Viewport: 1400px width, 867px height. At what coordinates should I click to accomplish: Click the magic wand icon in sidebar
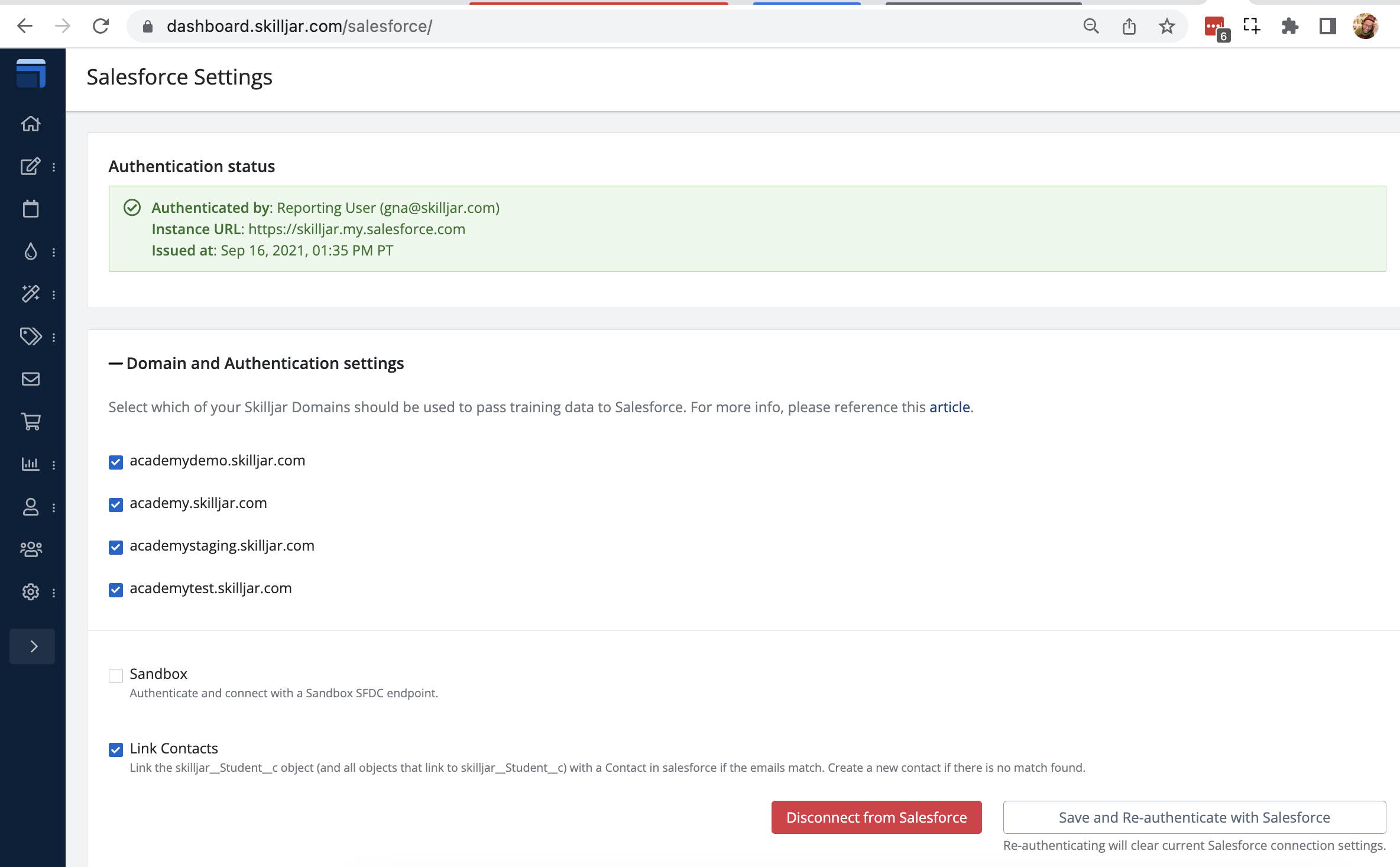pos(31,294)
